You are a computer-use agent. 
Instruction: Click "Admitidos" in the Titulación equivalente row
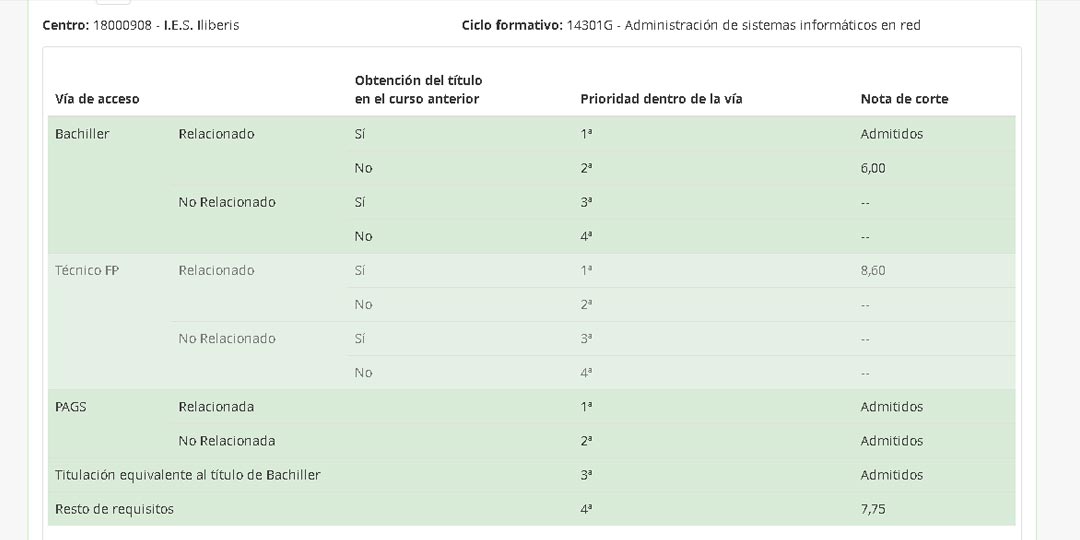coord(891,475)
